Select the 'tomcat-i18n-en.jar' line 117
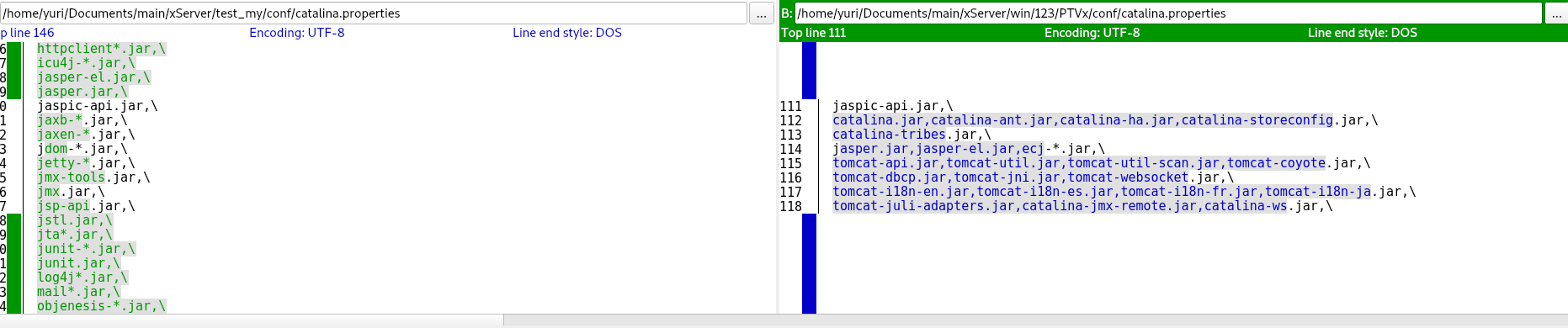Image resolution: width=1568 pixels, height=328 pixels. click(1124, 192)
